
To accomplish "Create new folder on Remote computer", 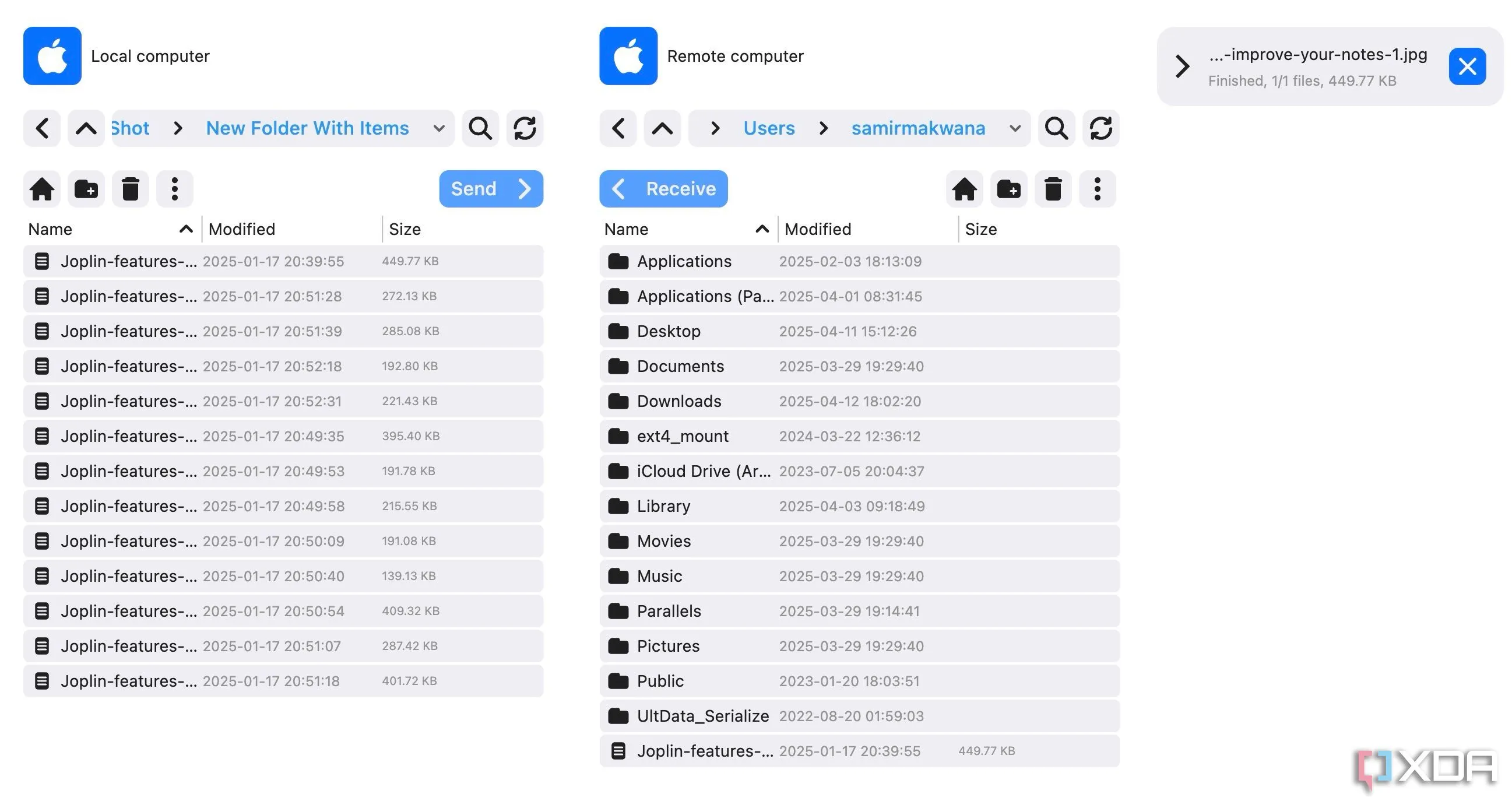I will tap(1008, 189).
